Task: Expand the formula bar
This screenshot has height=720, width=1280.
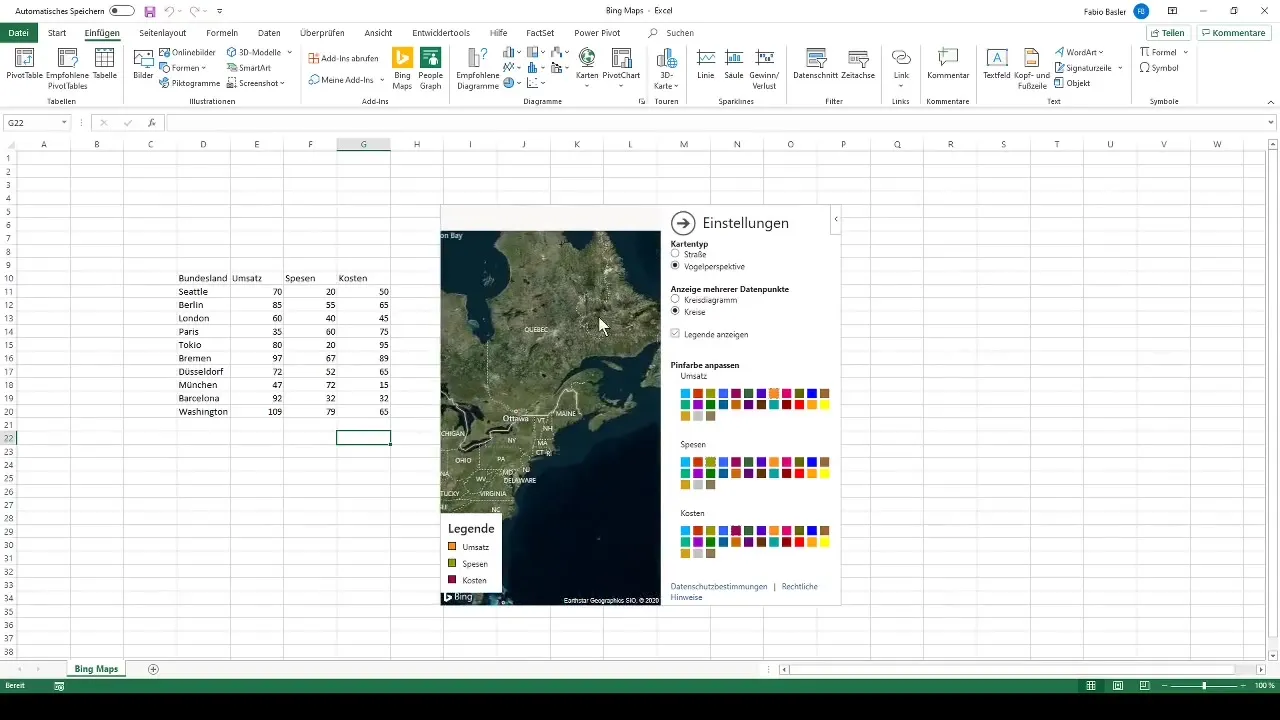Action: click(1271, 123)
